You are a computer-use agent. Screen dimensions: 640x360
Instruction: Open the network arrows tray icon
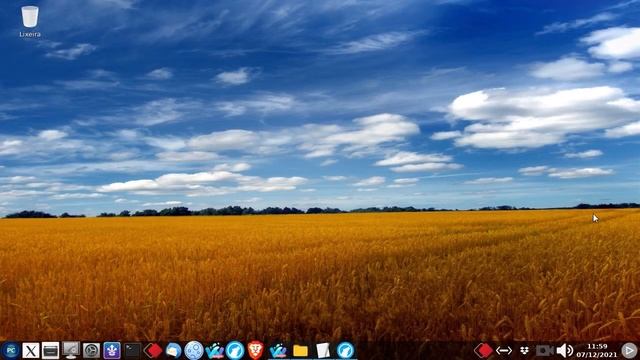coord(504,350)
